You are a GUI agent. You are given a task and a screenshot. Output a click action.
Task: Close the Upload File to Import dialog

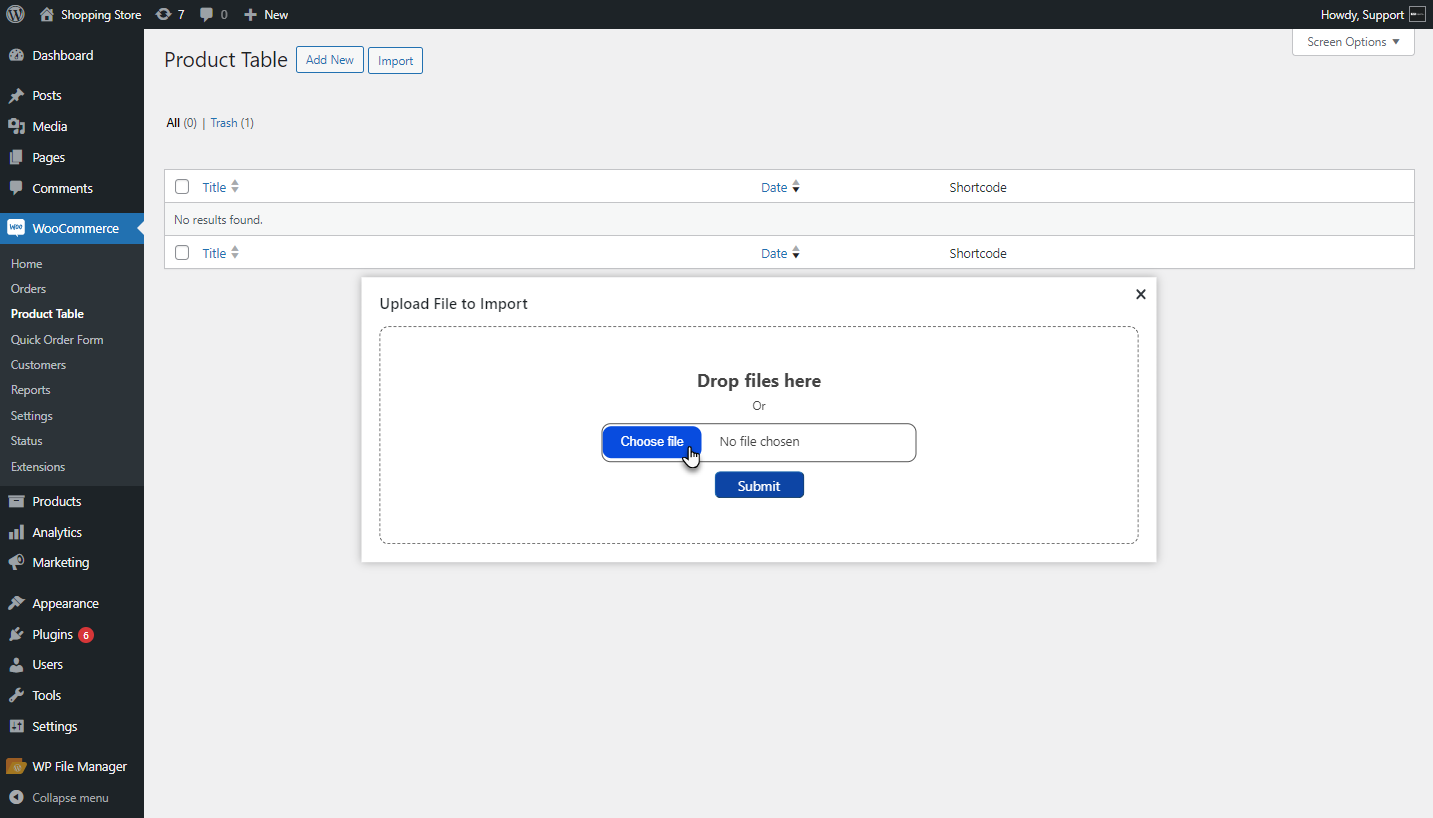[x=1141, y=294]
